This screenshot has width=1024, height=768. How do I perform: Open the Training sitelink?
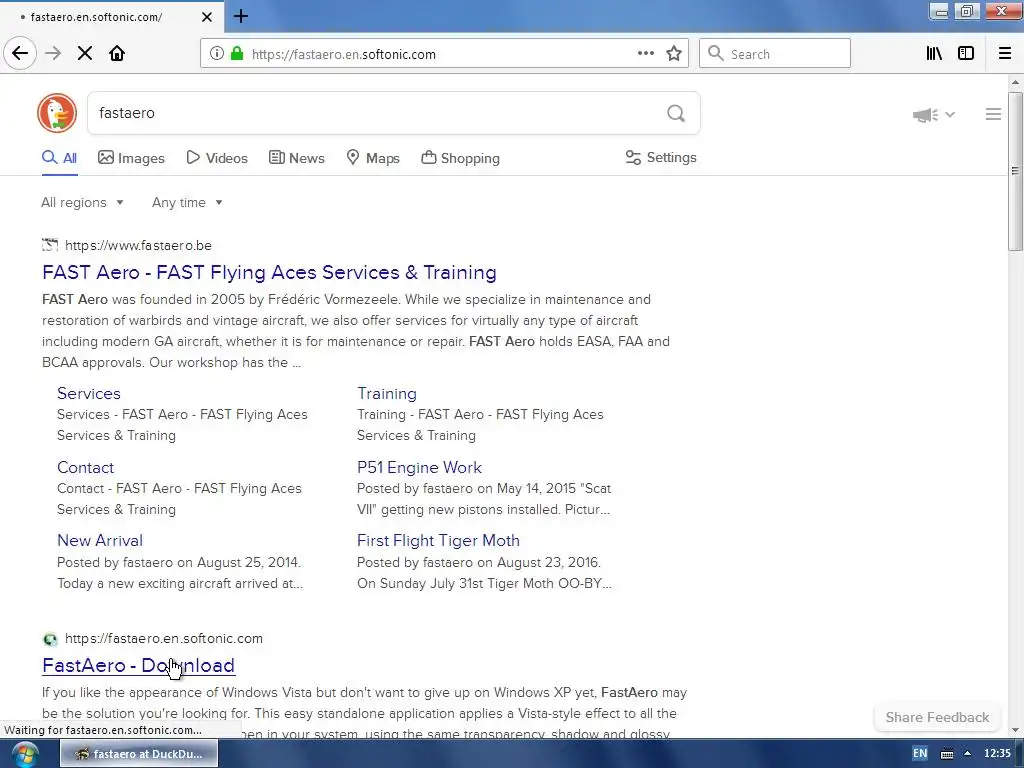(x=387, y=393)
